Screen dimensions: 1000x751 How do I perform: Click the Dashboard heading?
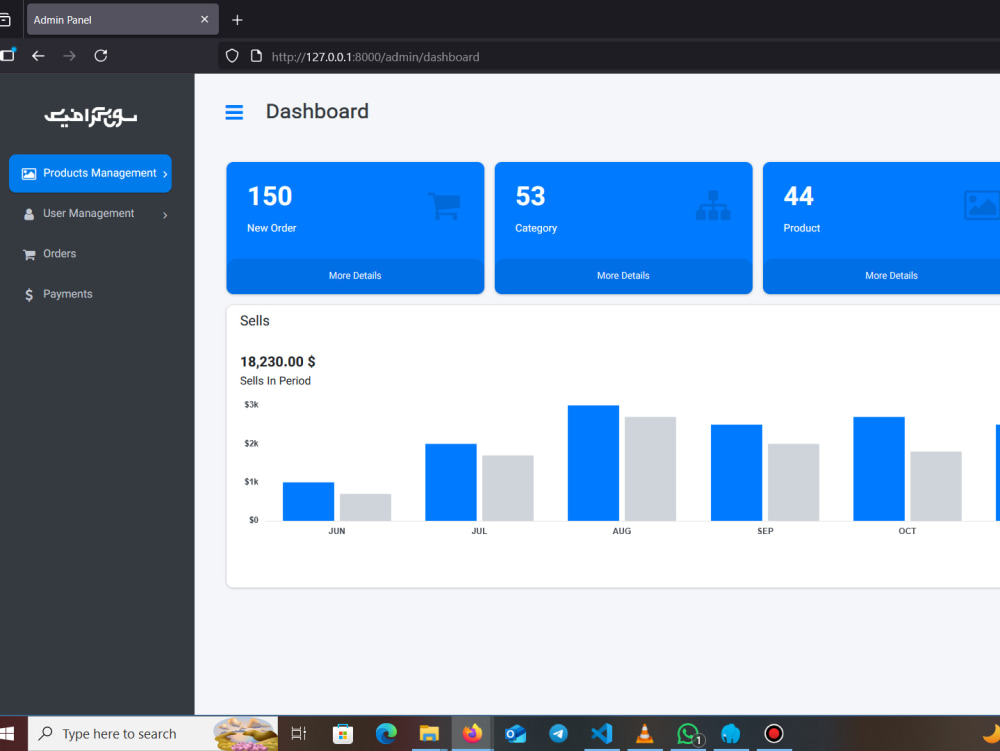(x=317, y=112)
